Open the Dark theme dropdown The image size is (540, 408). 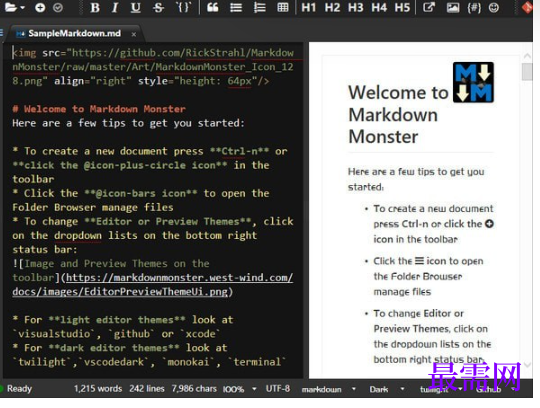pos(402,389)
